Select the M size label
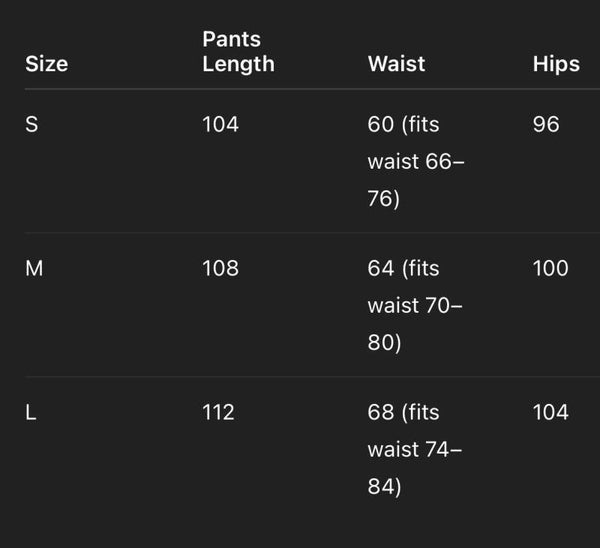This screenshot has width=600, height=548. coord(34,269)
